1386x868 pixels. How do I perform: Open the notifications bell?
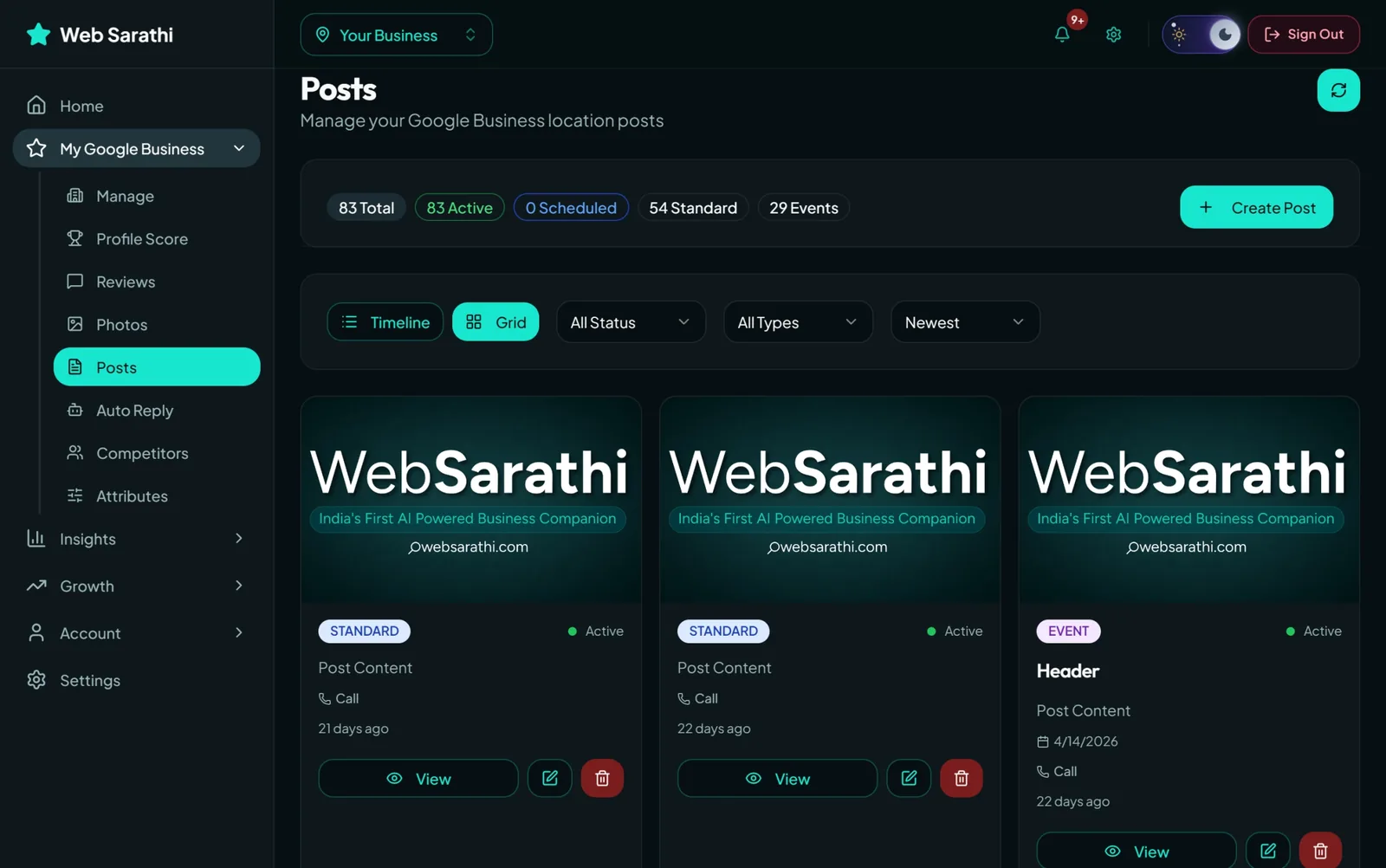pos(1062,35)
